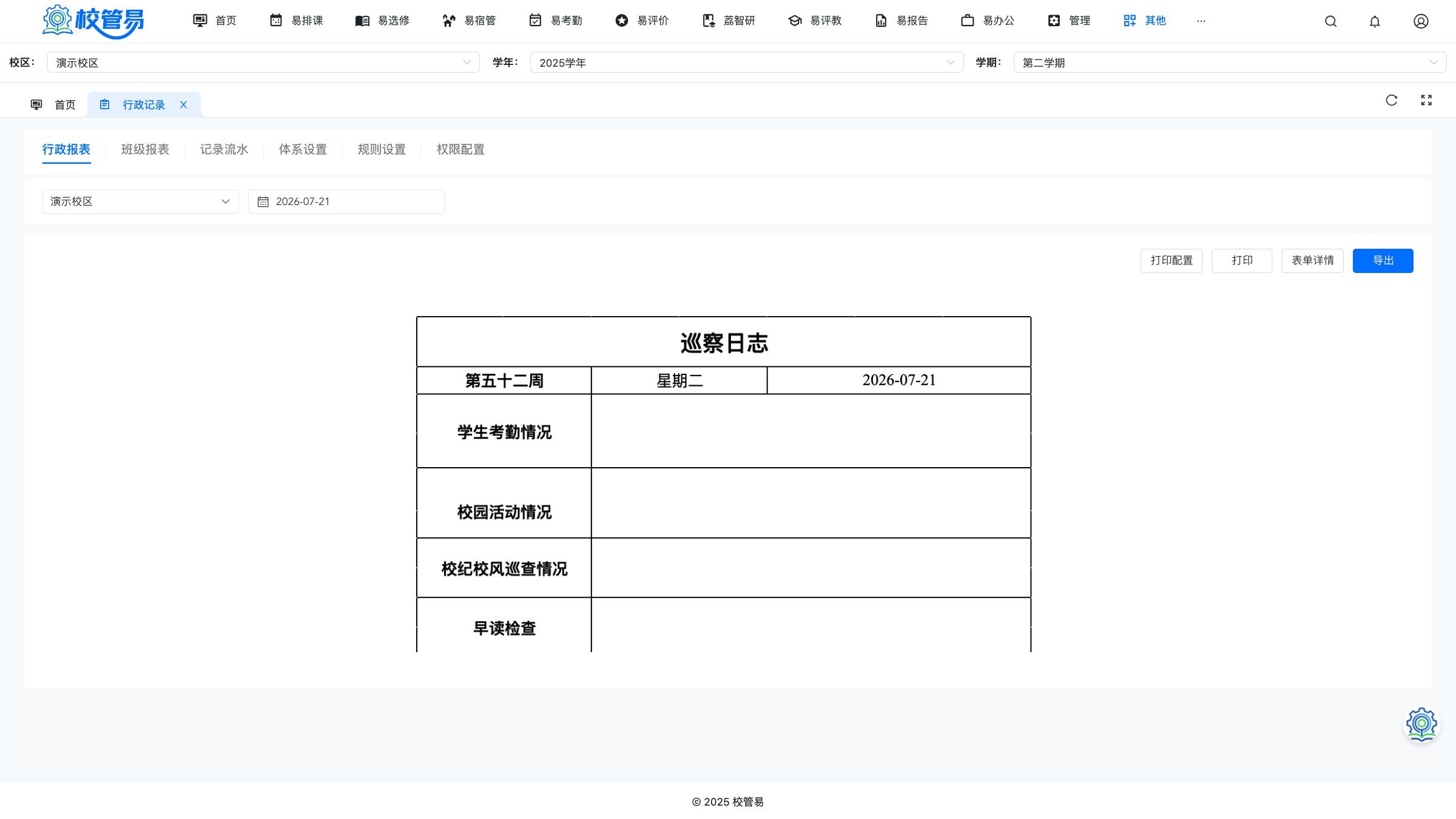The width and height of the screenshot is (1456, 819).
Task: Switch to the 班级报表 tab
Action: (x=145, y=149)
